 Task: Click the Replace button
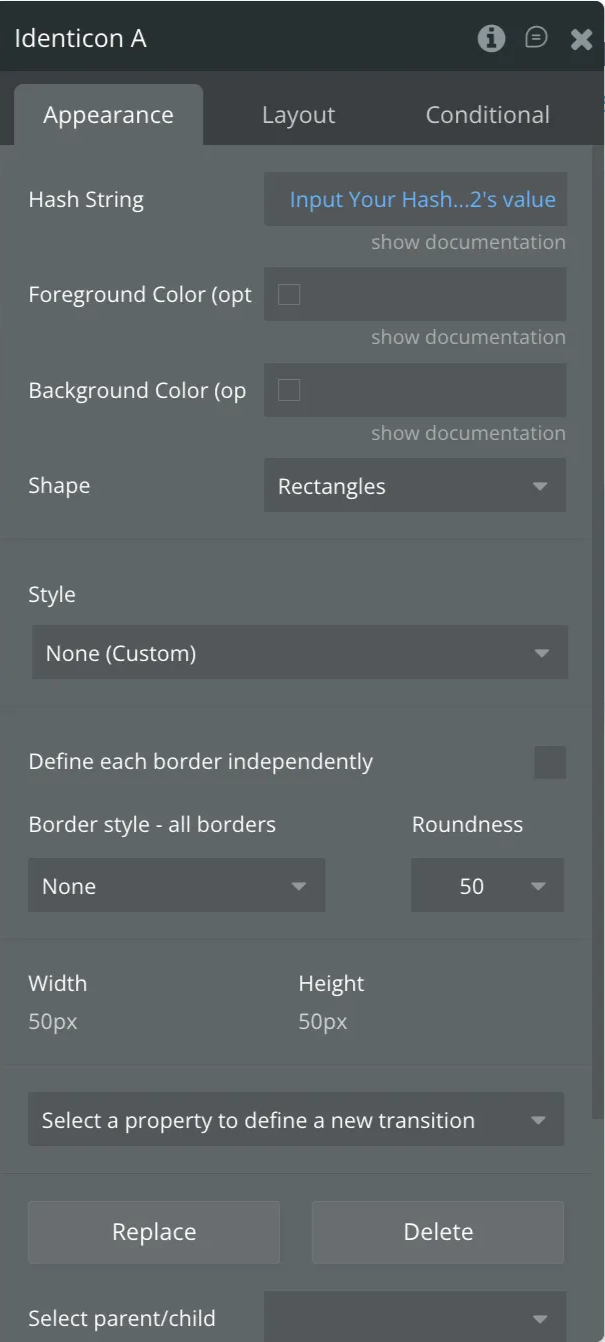[x=154, y=1232]
